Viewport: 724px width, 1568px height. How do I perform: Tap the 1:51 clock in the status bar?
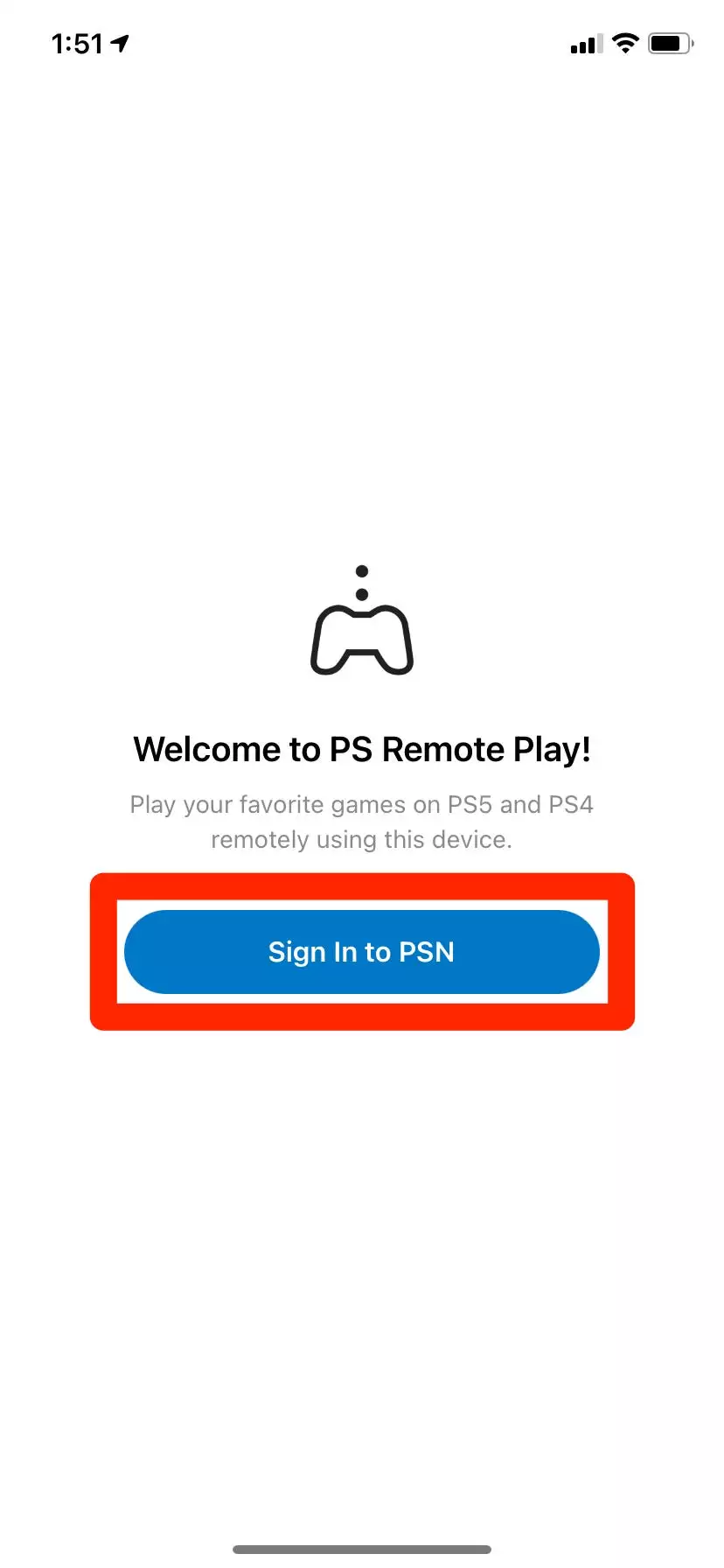(77, 44)
